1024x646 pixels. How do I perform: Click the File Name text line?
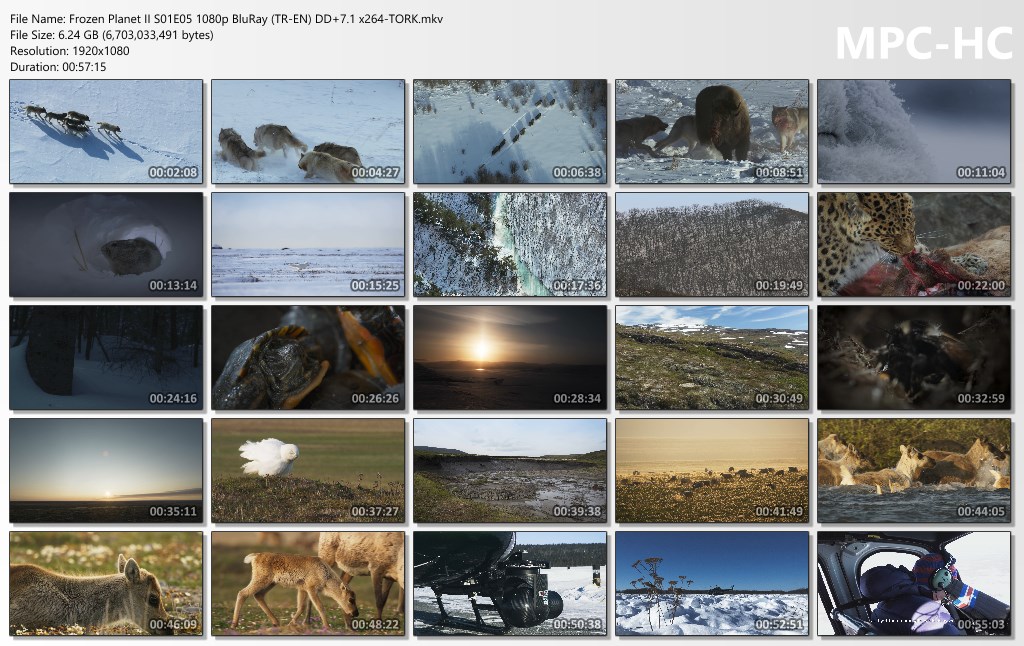226,19
